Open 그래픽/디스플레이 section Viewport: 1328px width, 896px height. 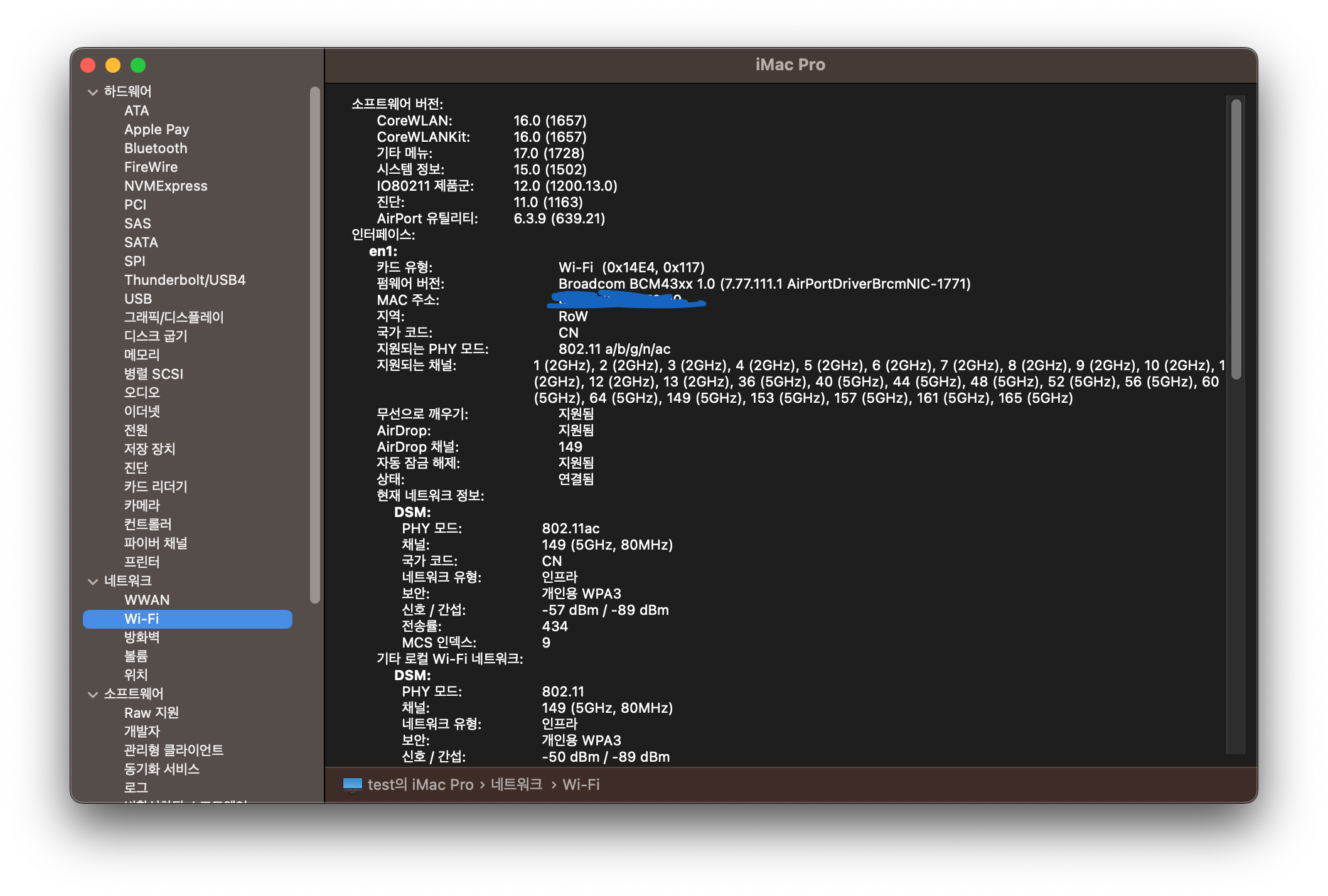pos(174,317)
